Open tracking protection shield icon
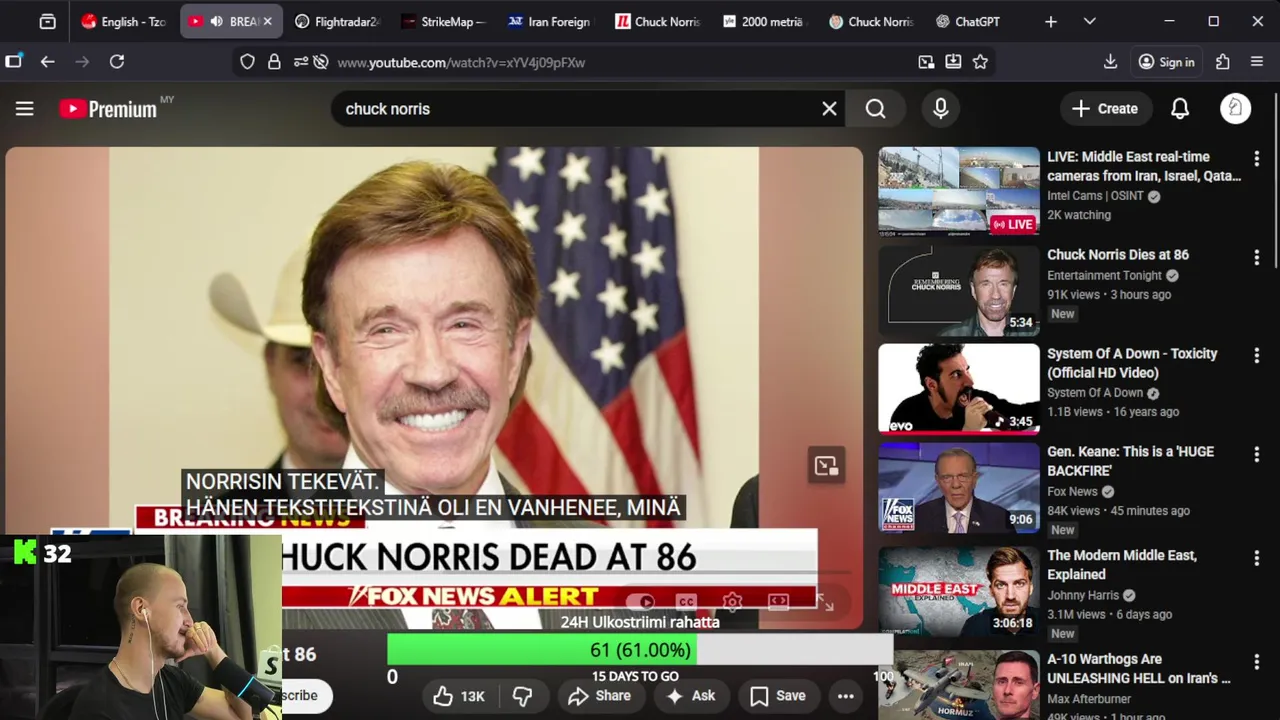Image resolution: width=1280 pixels, height=720 pixels. (x=247, y=62)
